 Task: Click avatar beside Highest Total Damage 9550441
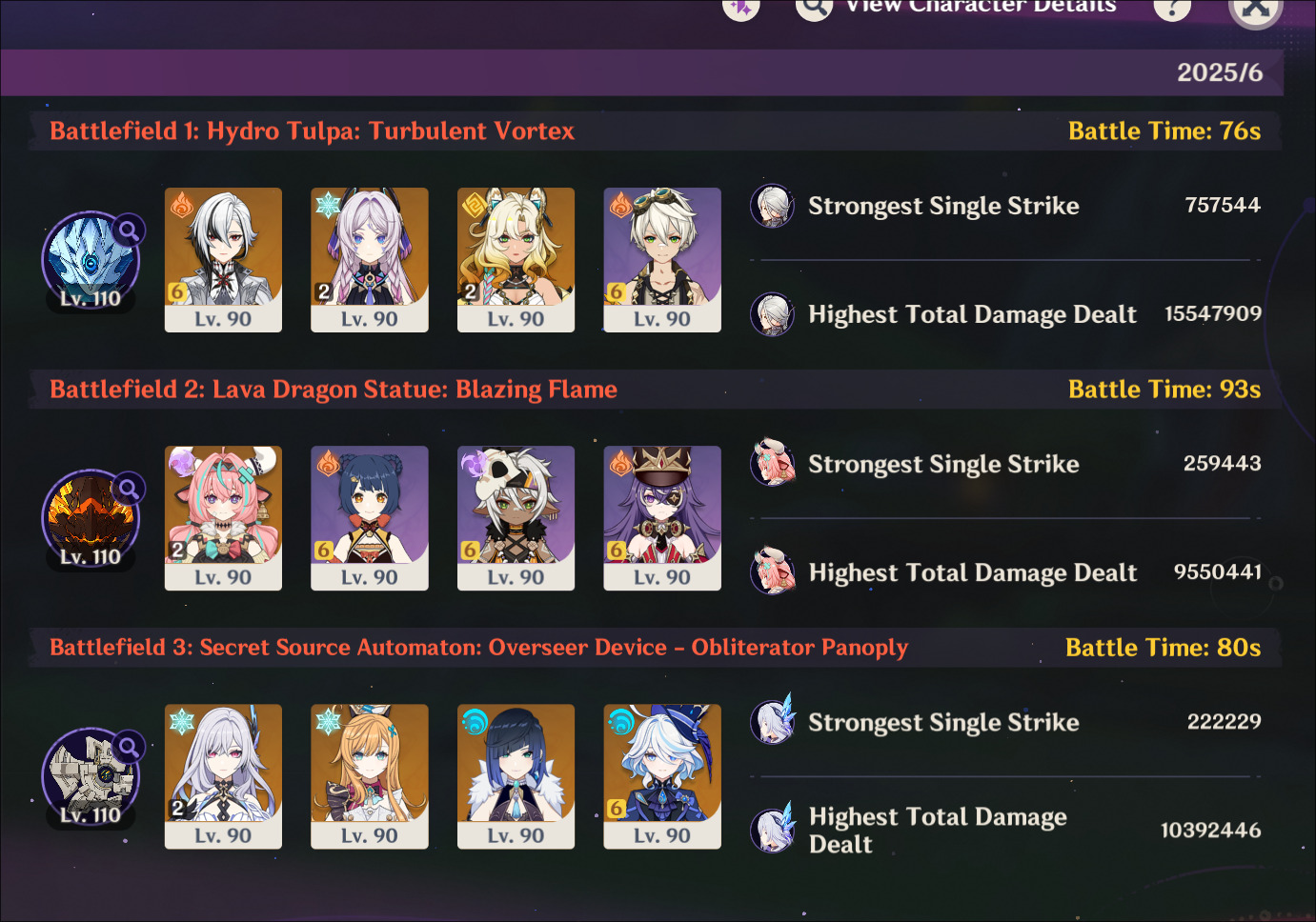[773, 571]
